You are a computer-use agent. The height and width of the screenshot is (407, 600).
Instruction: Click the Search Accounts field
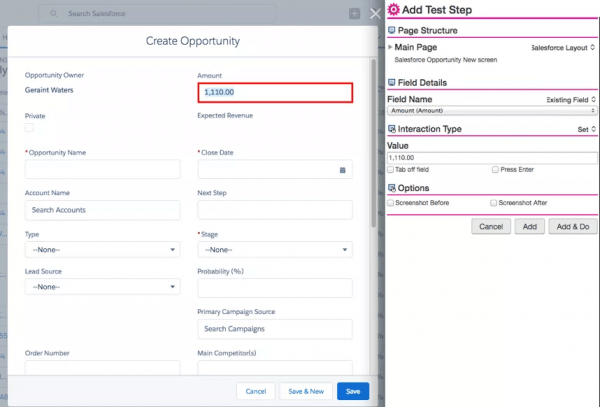pos(103,210)
